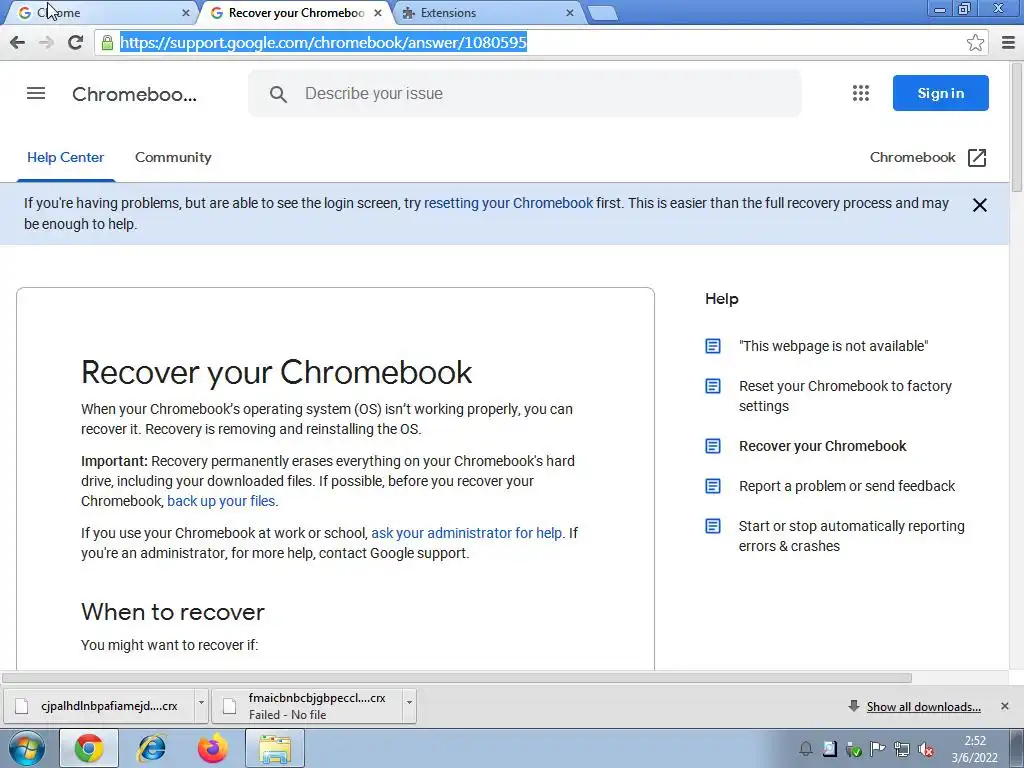1024x768 pixels.
Task: Click the Chromebook link at top right
Action: pos(912,157)
